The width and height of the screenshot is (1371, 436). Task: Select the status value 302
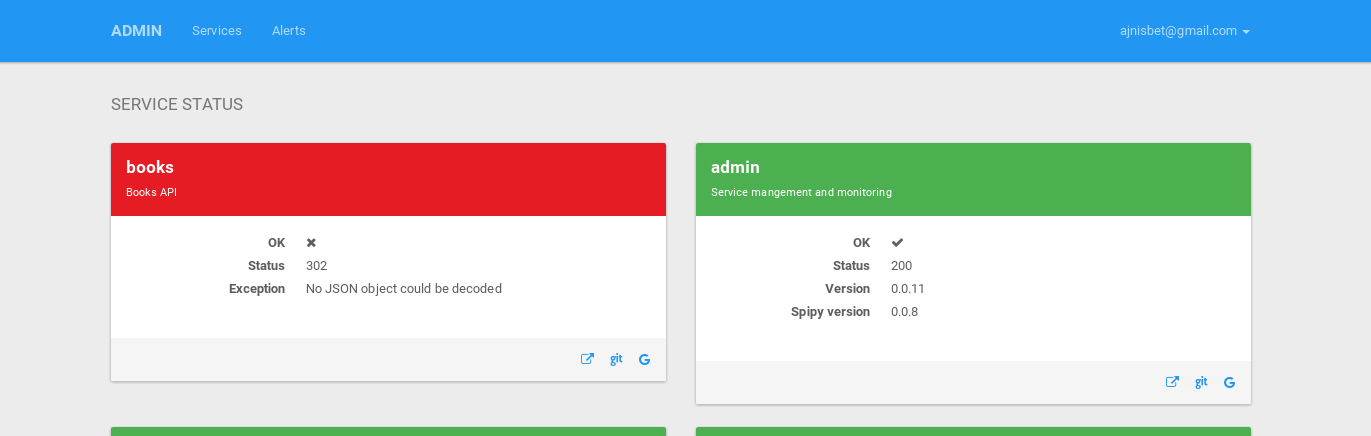316,266
